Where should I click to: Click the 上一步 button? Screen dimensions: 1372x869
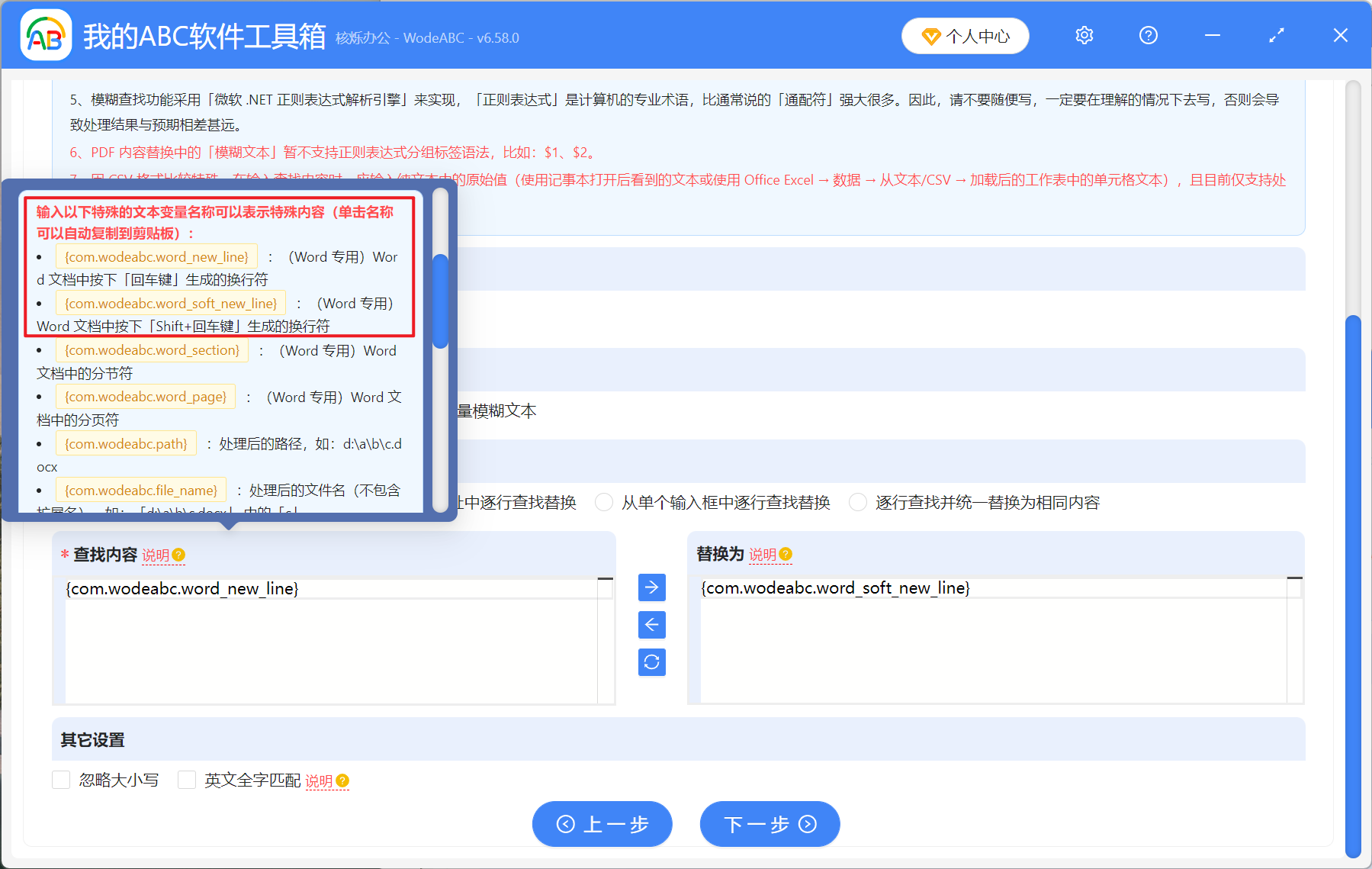click(x=602, y=824)
